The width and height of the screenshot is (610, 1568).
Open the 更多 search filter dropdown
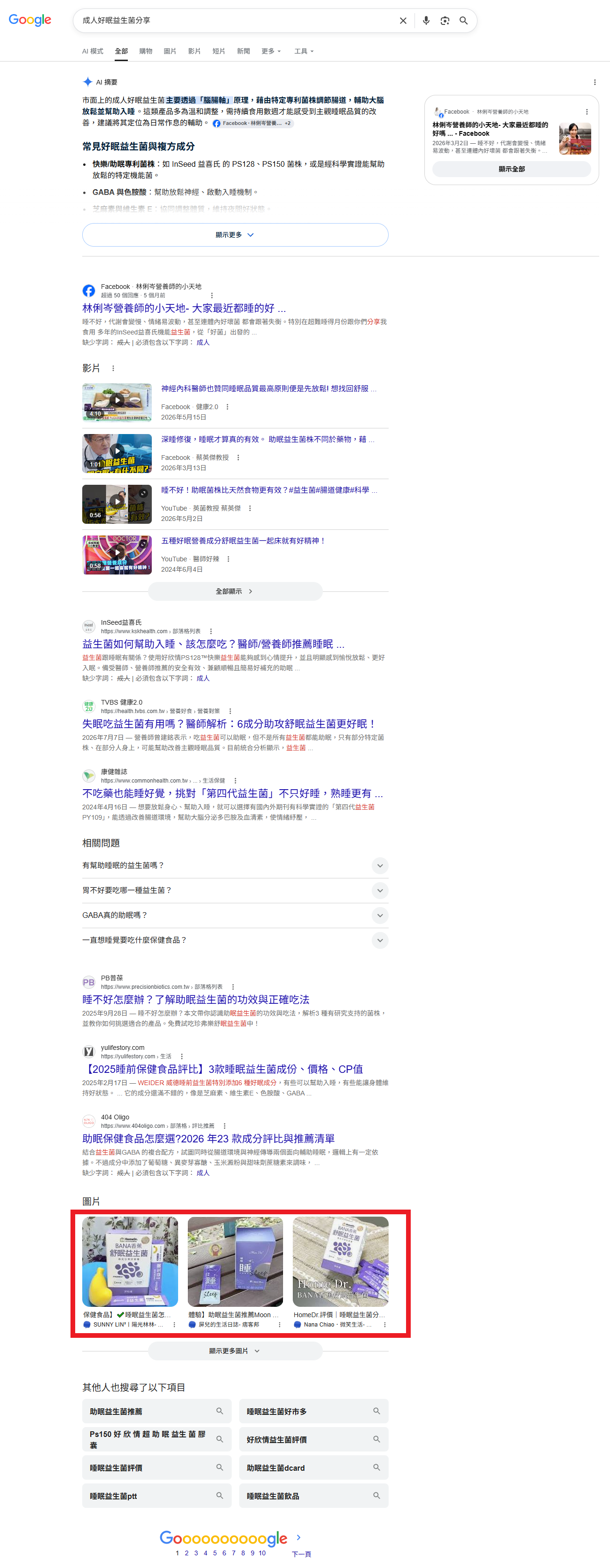click(x=272, y=51)
